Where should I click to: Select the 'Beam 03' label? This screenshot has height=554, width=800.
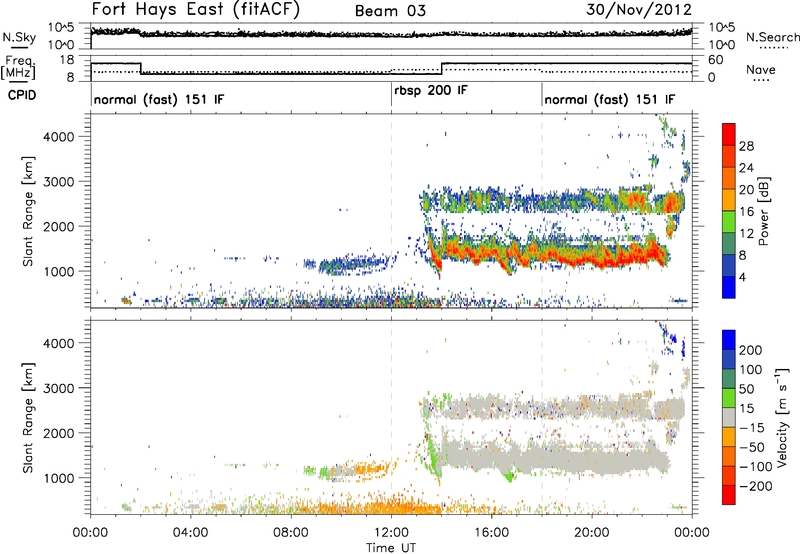pos(390,11)
